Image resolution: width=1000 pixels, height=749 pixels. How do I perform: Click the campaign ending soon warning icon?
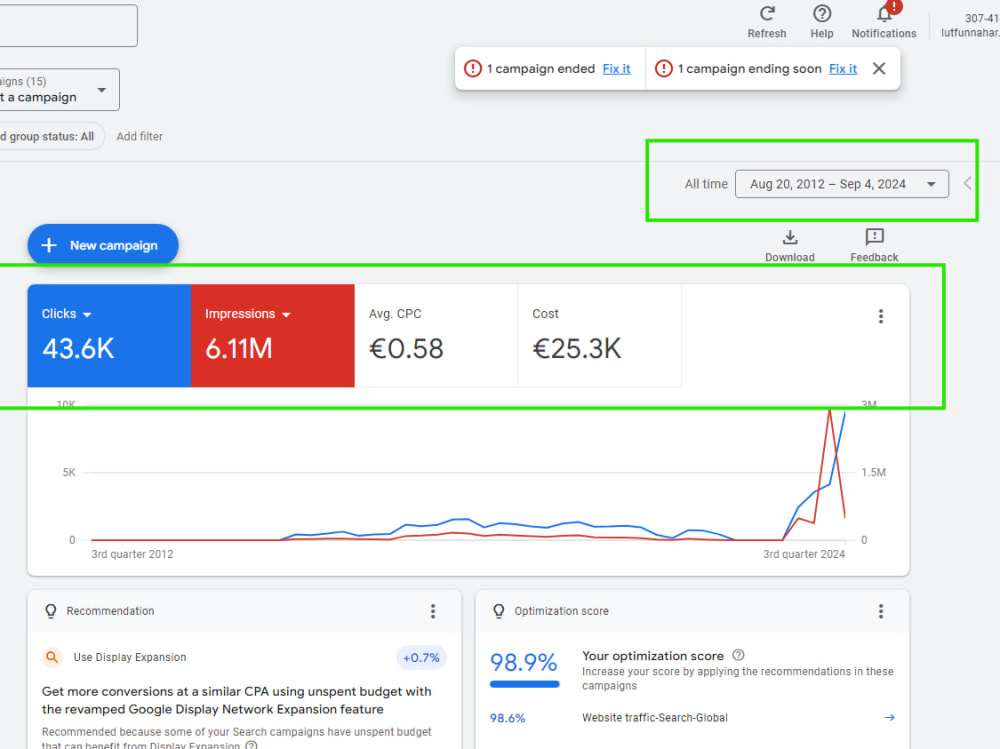click(x=663, y=68)
